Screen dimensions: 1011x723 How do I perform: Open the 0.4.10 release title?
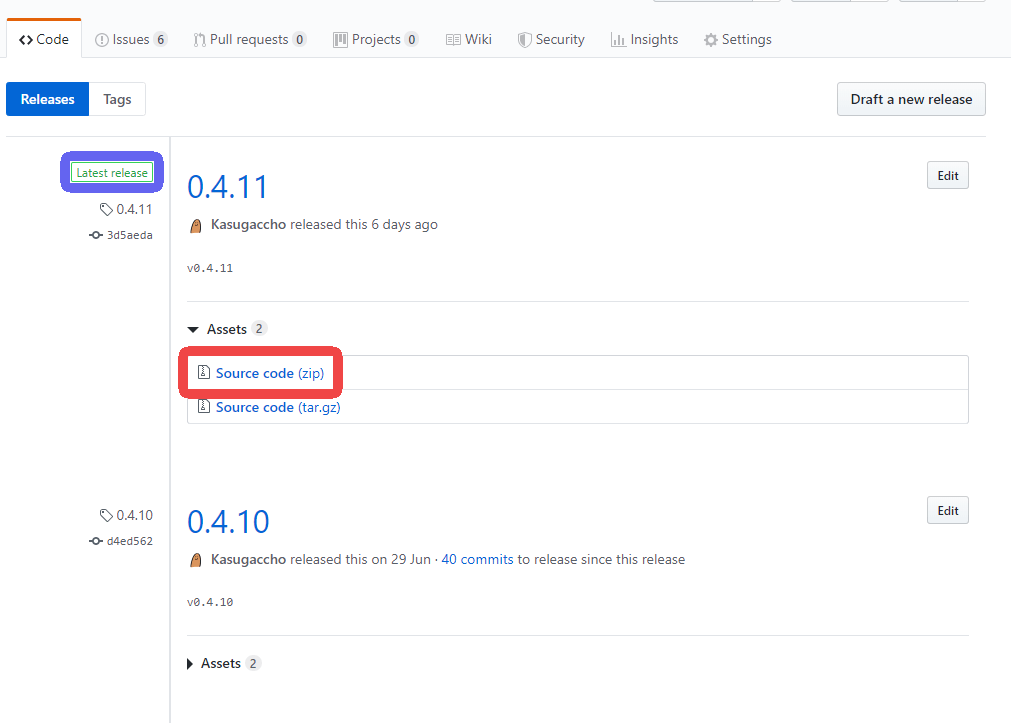[x=228, y=521]
